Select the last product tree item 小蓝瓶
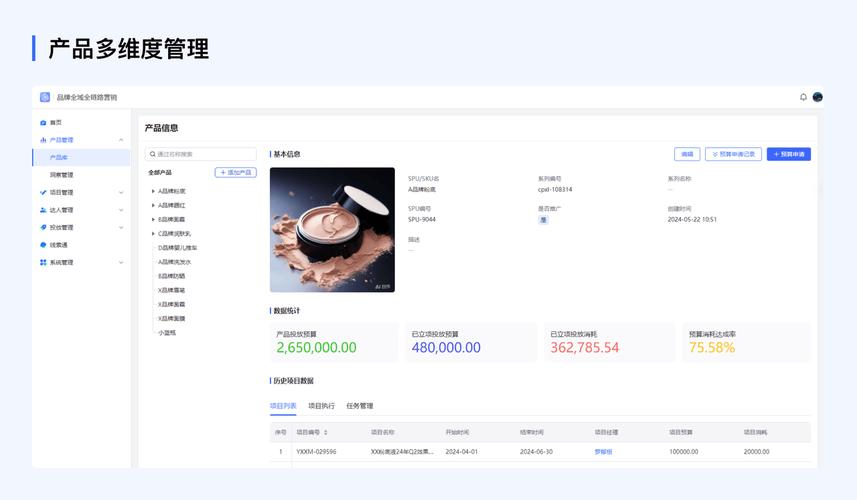This screenshot has width=857, height=500. pyautogui.click(x=167, y=333)
